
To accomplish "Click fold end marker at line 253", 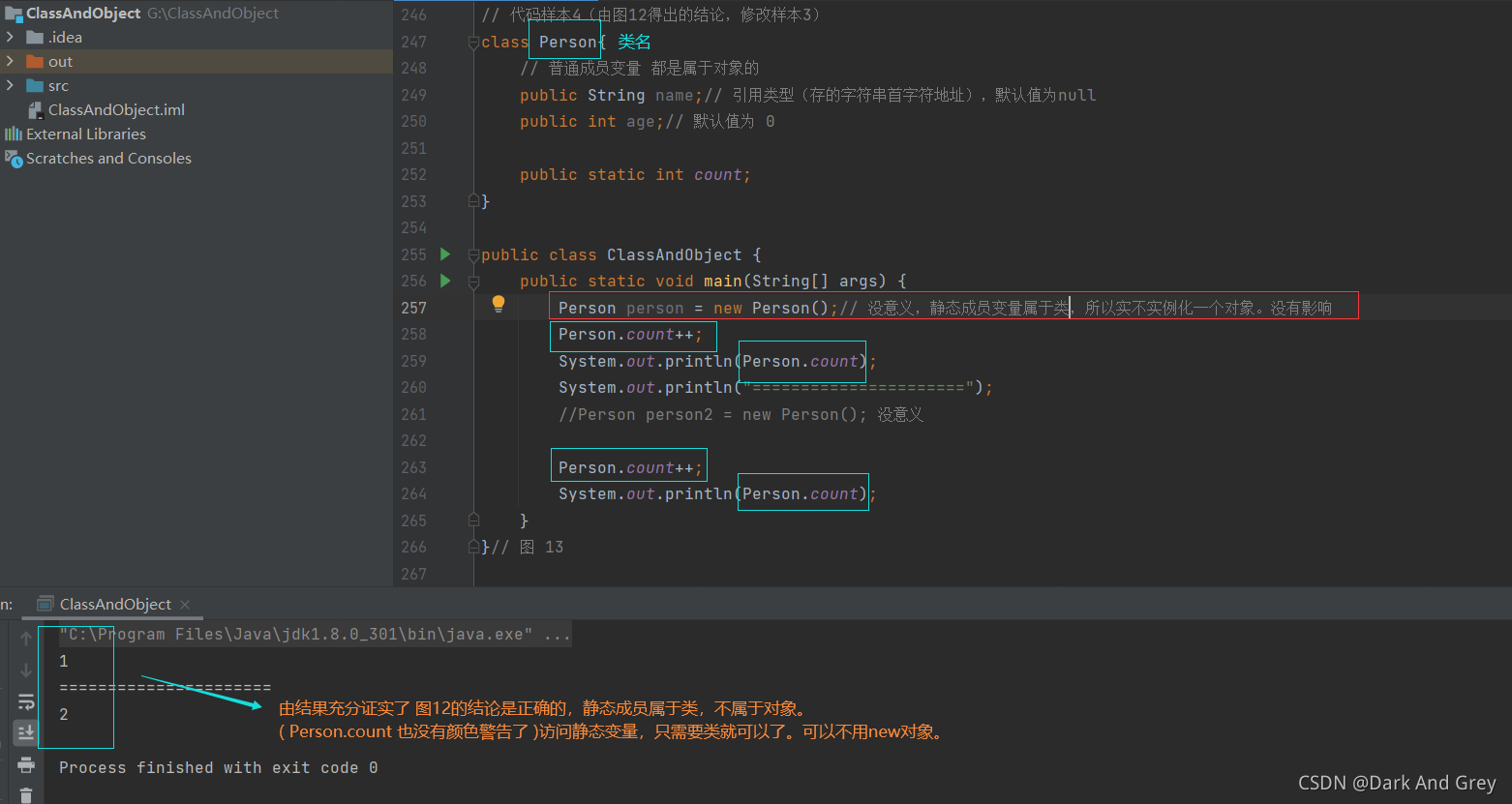I will pos(473,201).
